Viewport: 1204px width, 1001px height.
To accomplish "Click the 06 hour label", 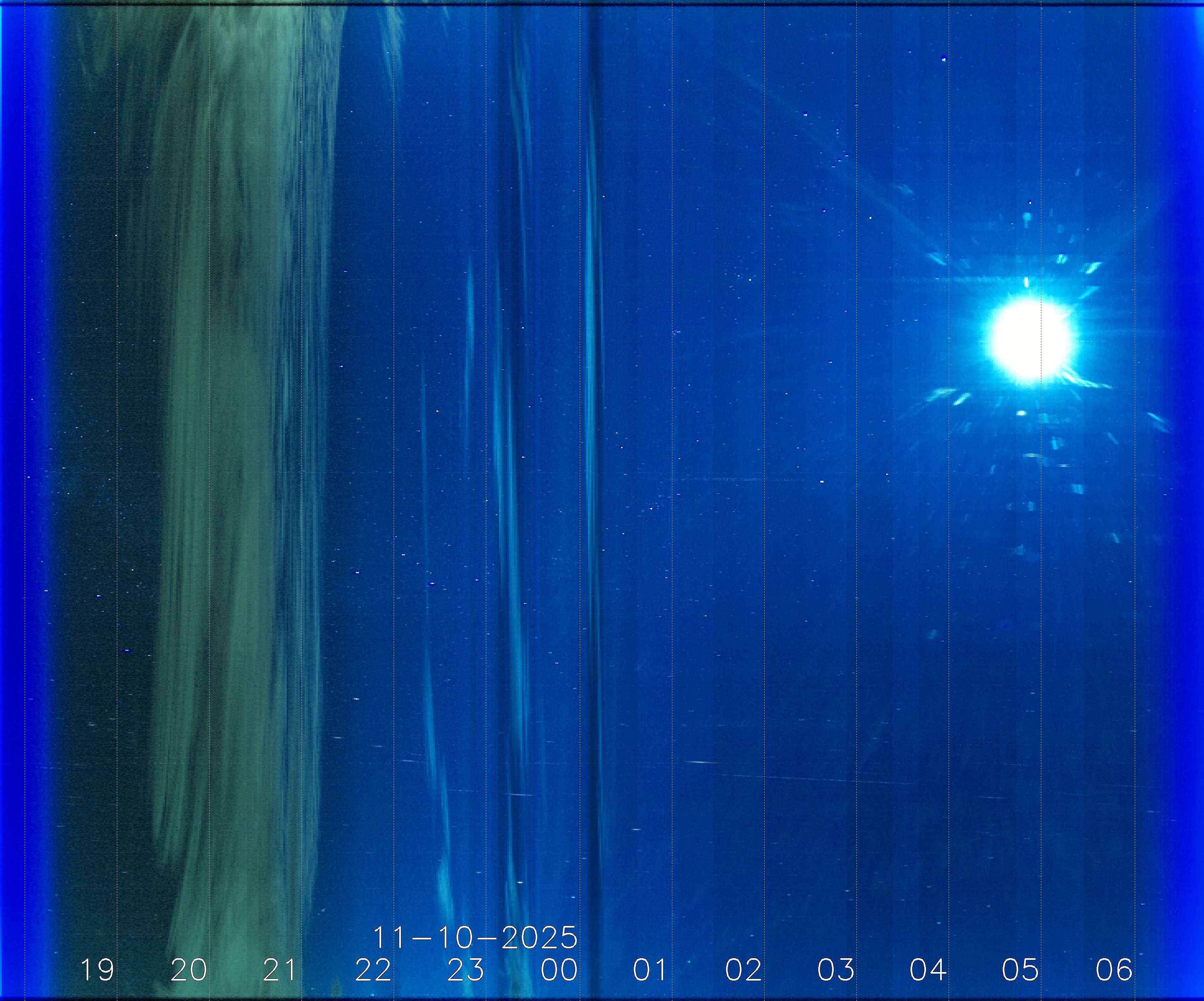I will pos(1113,970).
